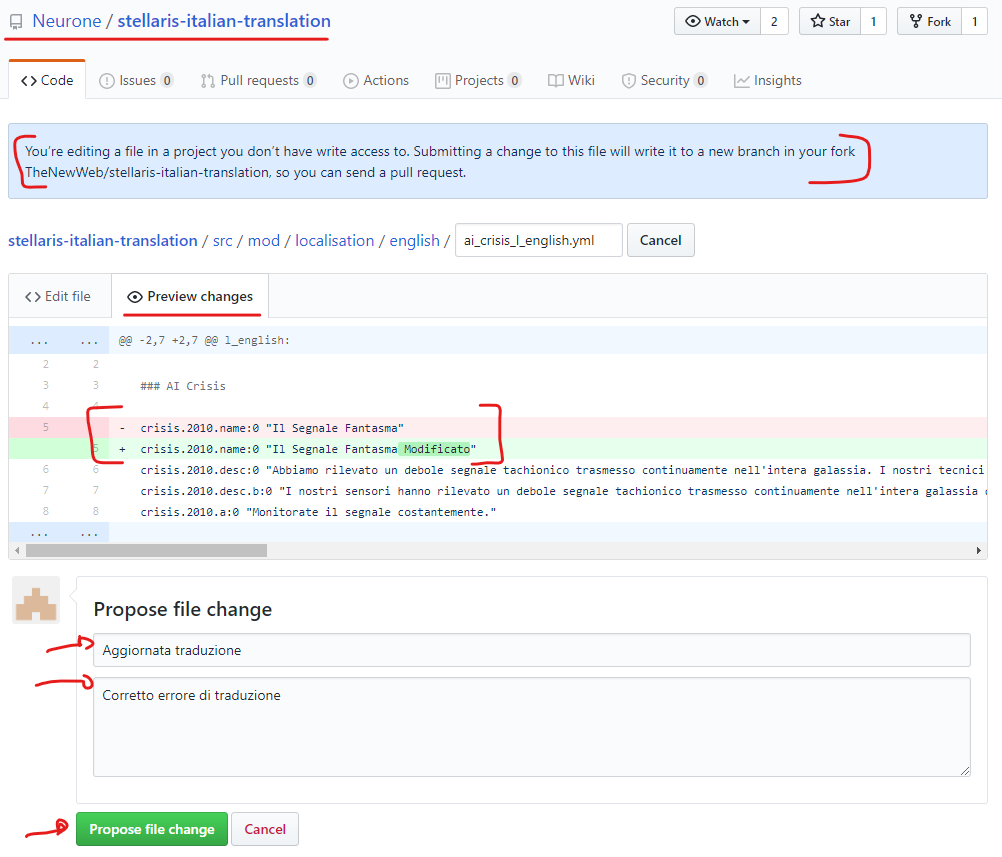This screenshot has height=857, width=1002.
Task: Click Cancel next to the filename field
Action: [661, 240]
